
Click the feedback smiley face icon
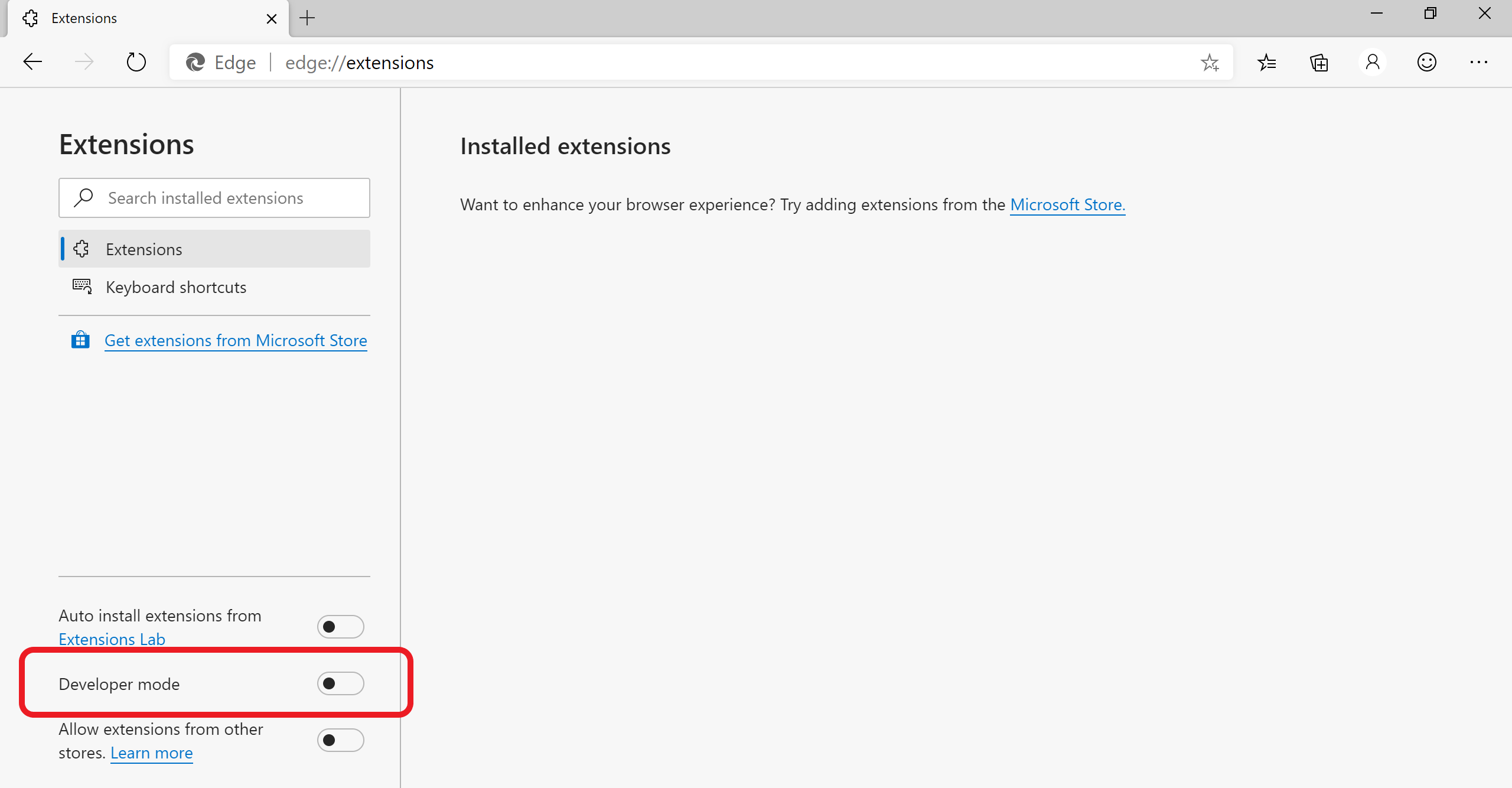tap(1427, 62)
